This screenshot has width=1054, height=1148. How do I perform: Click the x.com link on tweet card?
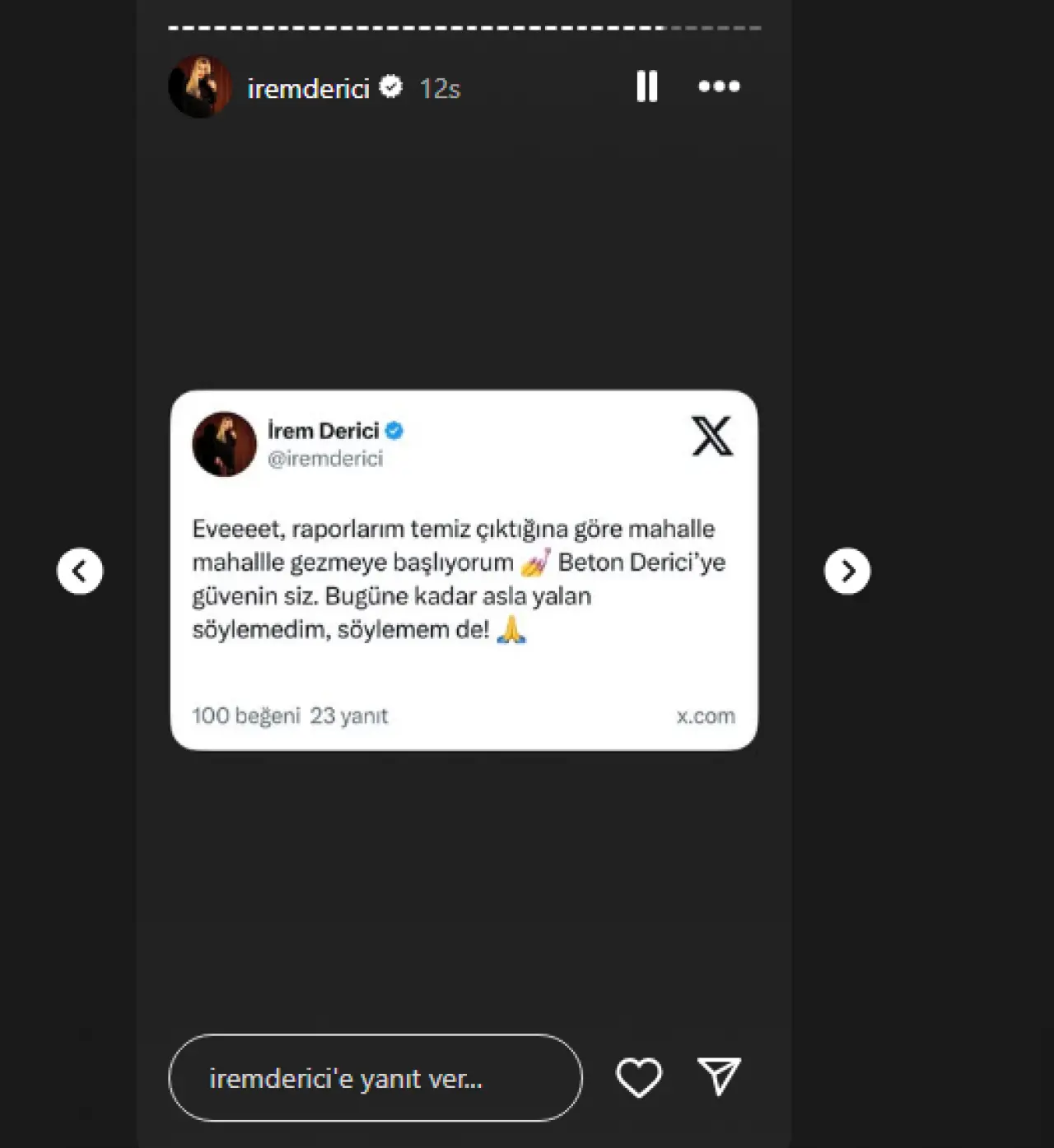706,716
